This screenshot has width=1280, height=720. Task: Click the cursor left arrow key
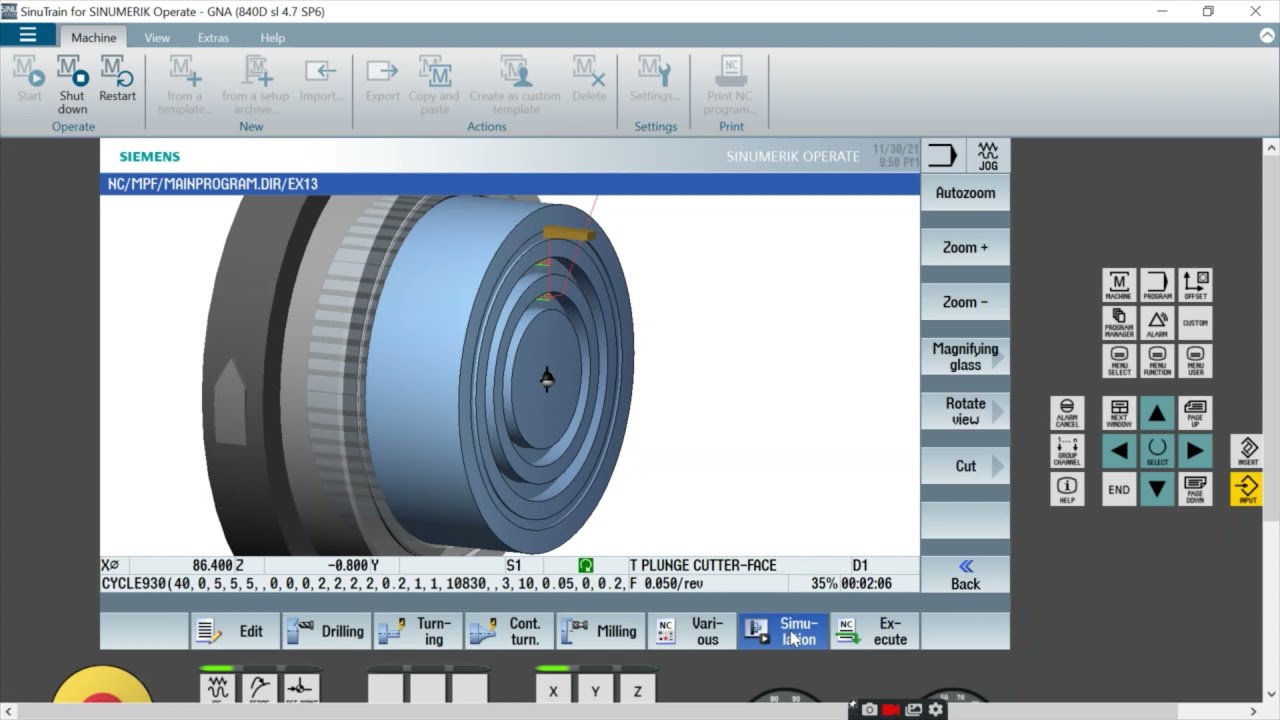tap(1119, 451)
